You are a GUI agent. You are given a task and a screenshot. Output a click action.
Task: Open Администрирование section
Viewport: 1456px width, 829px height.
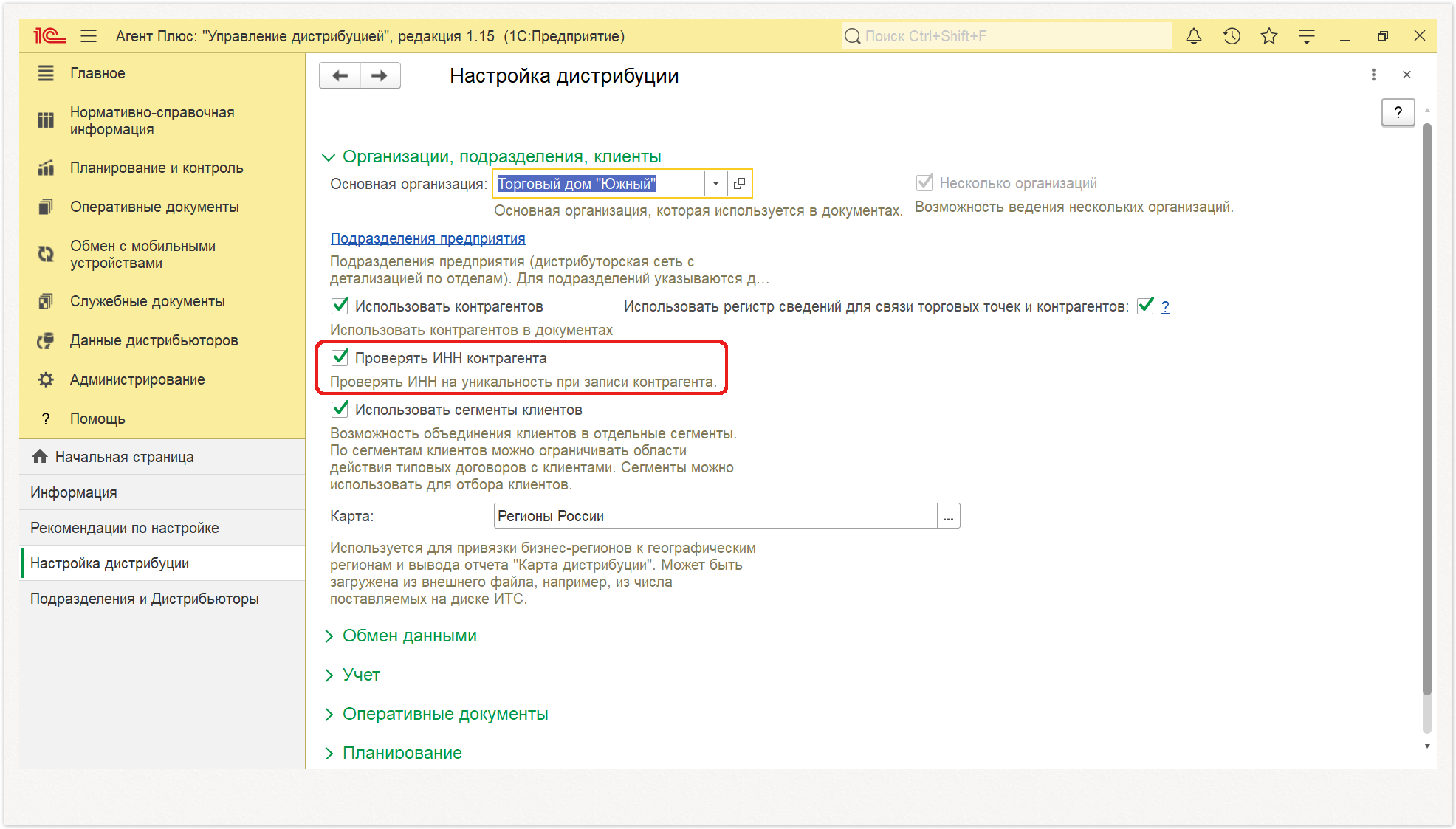137,379
